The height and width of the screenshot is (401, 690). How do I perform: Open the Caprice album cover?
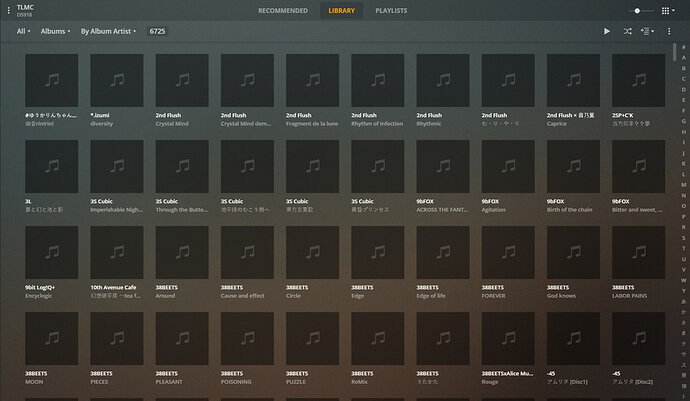[573, 80]
